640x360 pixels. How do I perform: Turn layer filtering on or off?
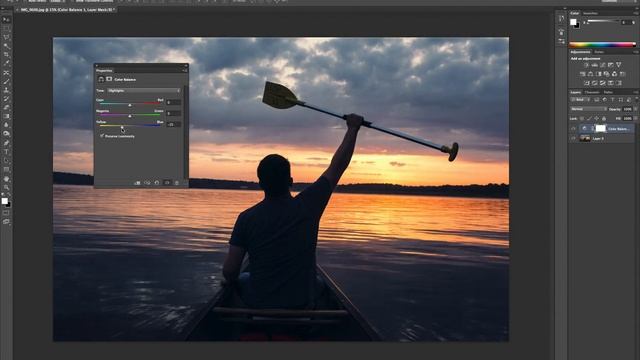pyautogui.click(x=636, y=99)
